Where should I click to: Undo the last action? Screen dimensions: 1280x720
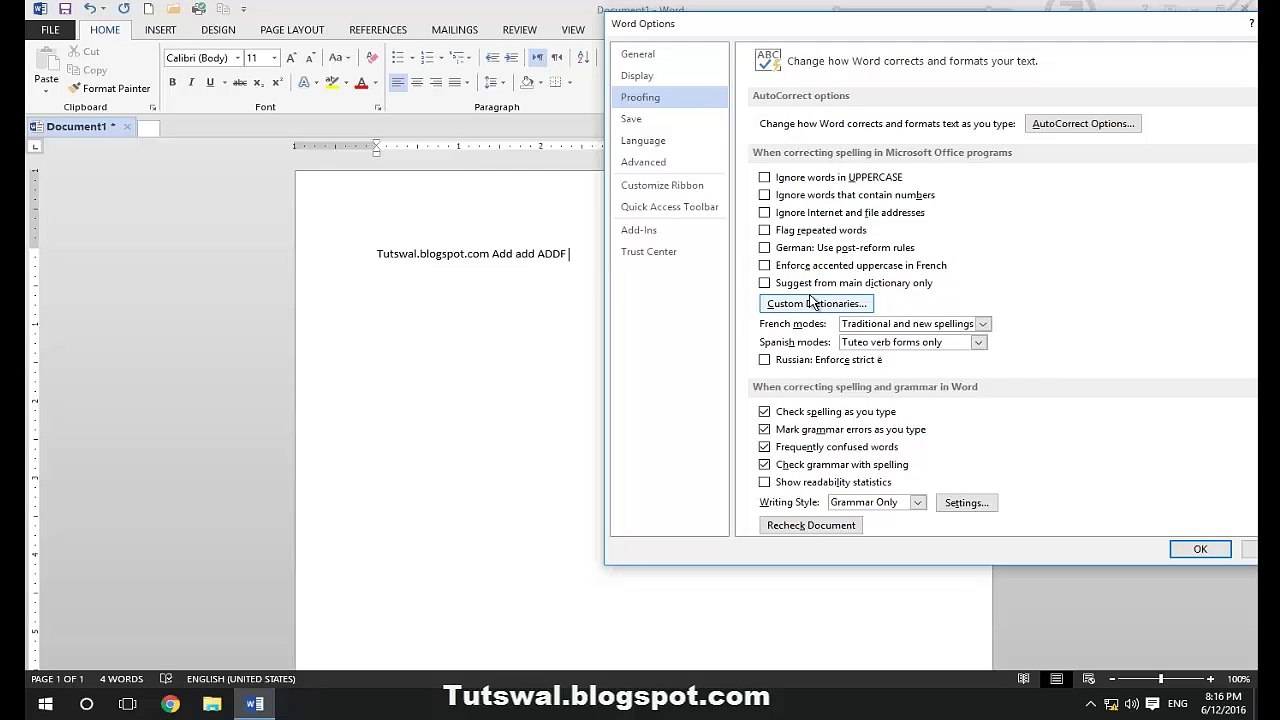90,9
